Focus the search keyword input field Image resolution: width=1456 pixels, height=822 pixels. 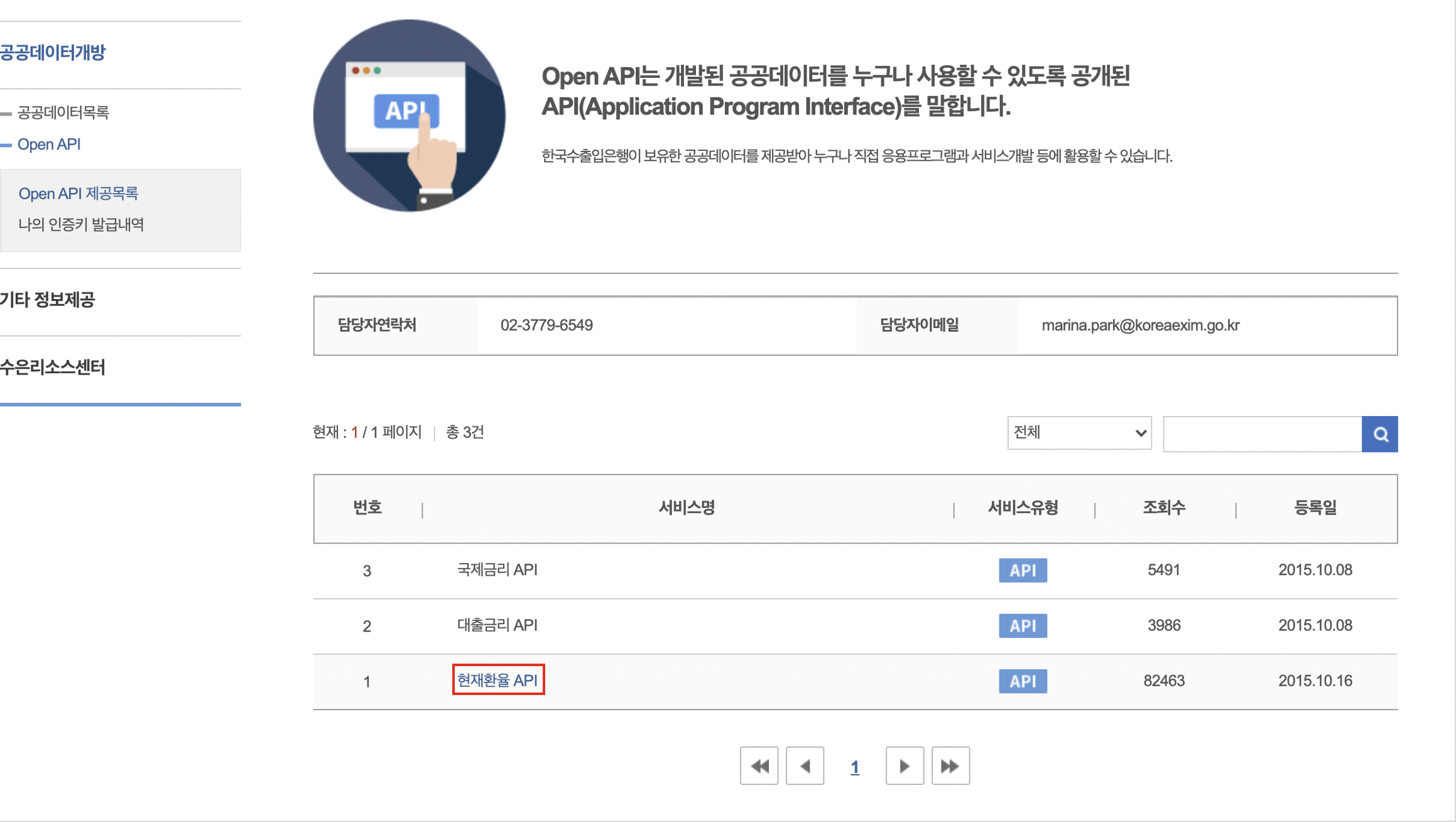click(x=1262, y=434)
